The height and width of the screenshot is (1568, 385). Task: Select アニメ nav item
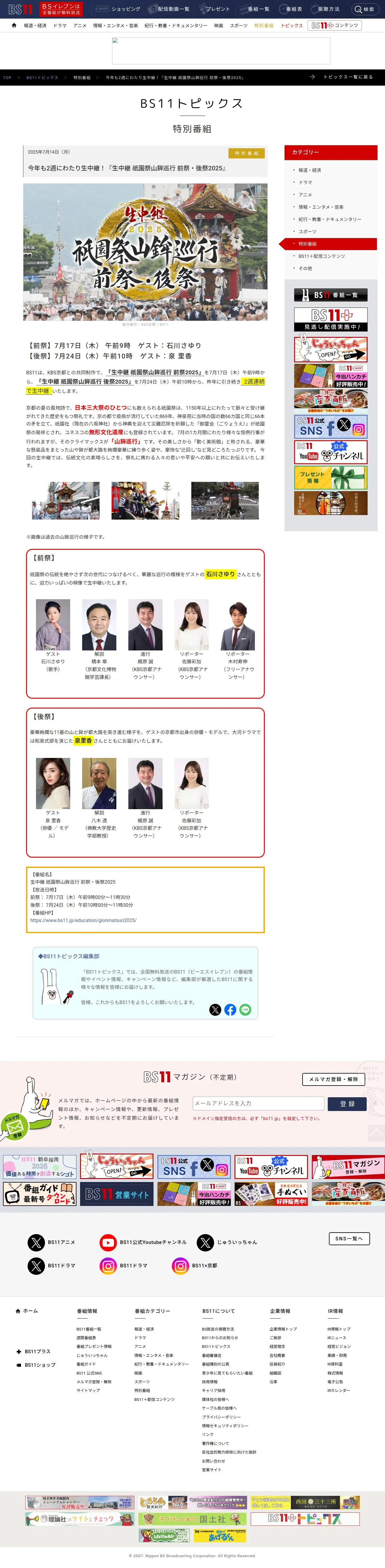coord(80,25)
